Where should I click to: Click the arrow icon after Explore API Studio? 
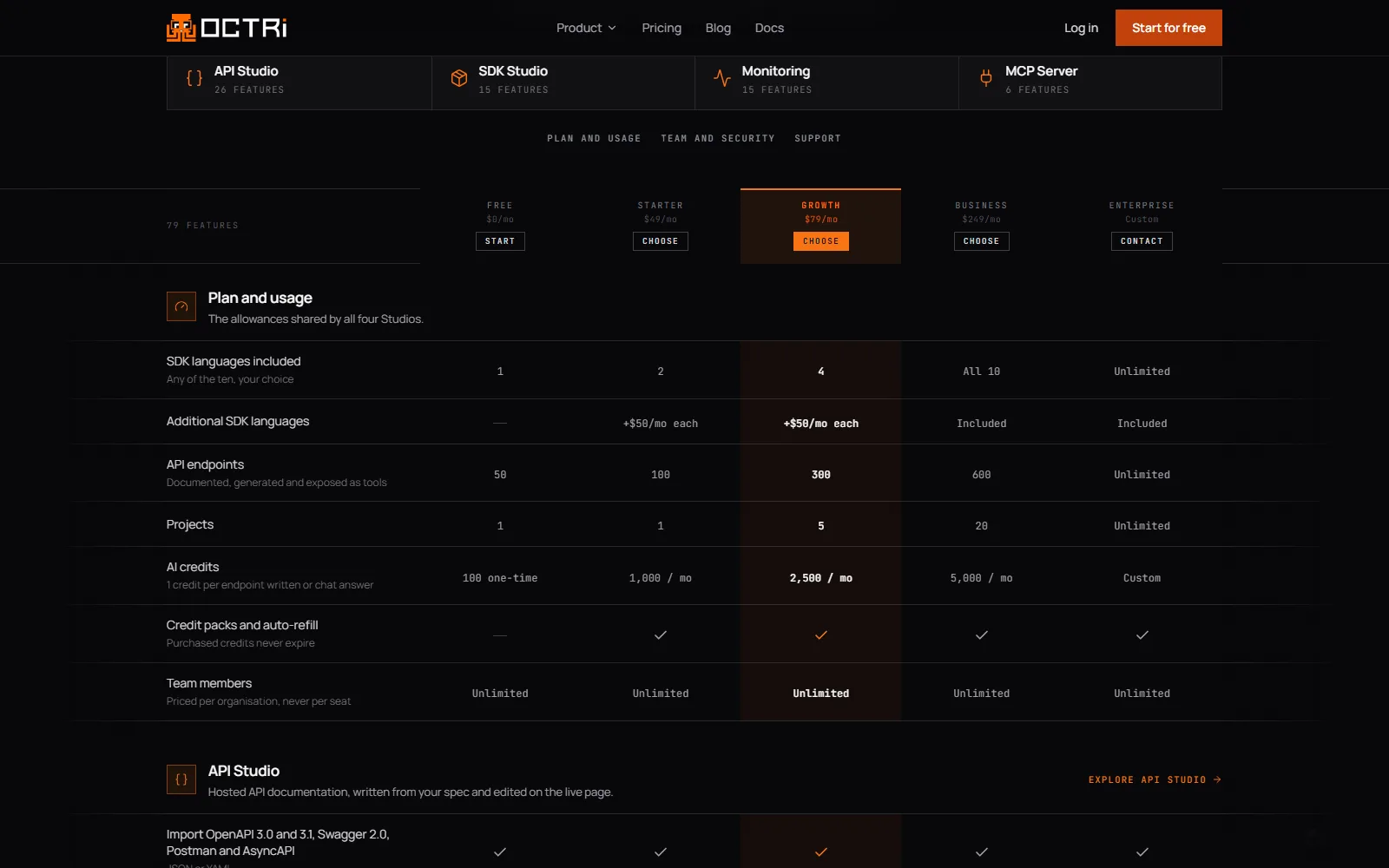pos(1217,779)
